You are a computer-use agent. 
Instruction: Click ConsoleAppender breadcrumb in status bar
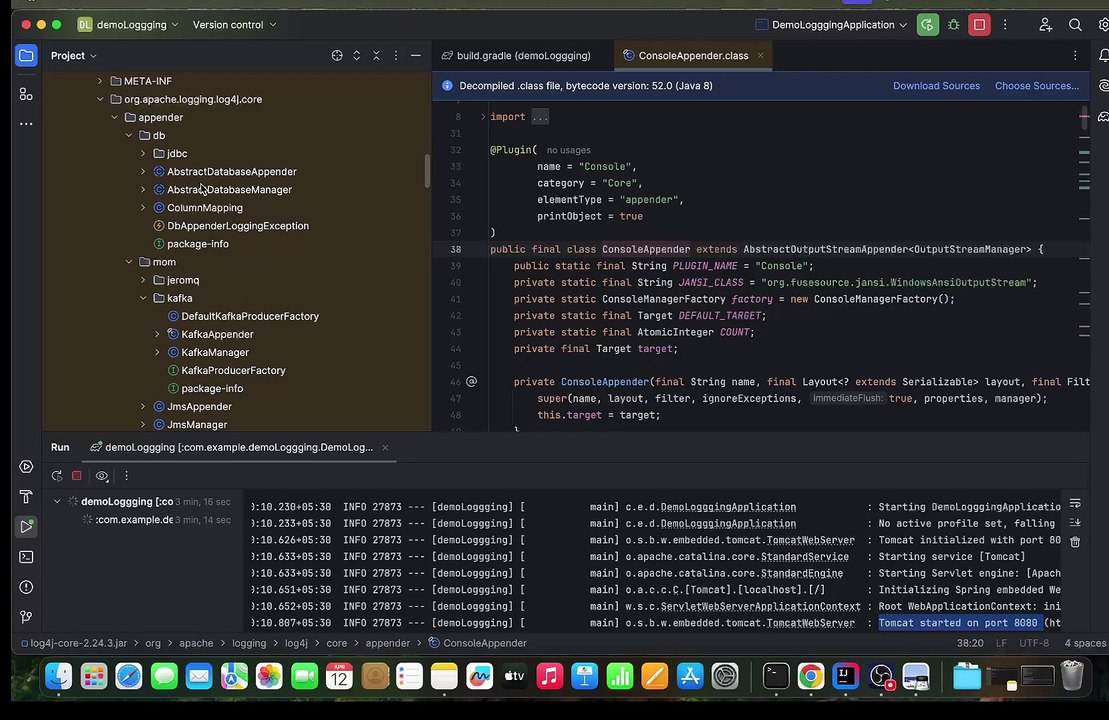(x=477, y=643)
